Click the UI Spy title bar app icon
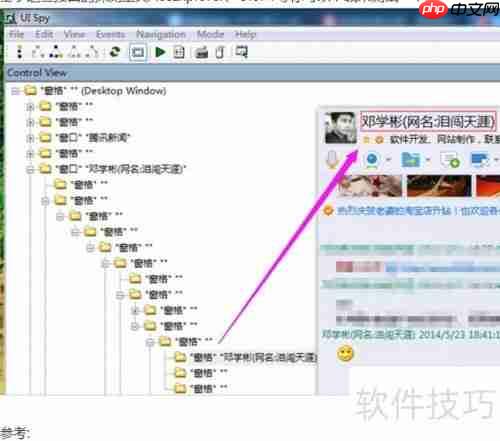This screenshot has height=441, width=500. point(10,18)
